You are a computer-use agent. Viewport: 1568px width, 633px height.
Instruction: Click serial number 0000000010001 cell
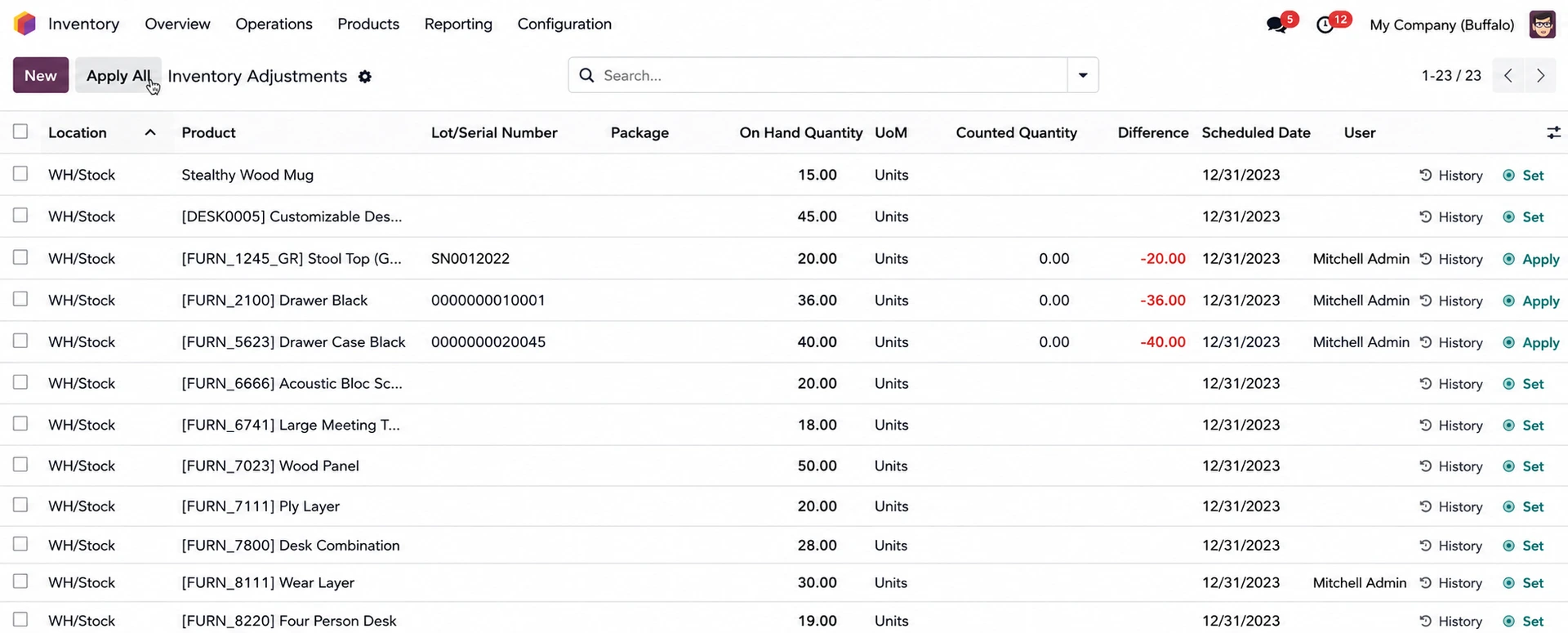point(488,301)
